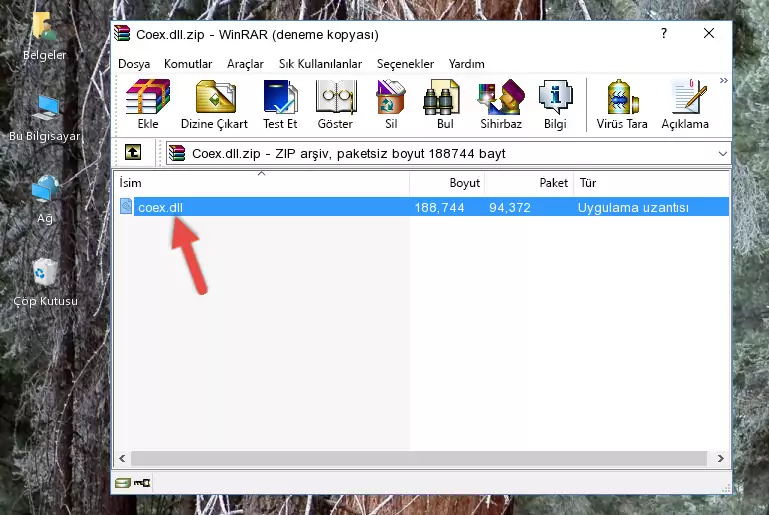Select the Bu Bilgisayar desktop icon
The height and width of the screenshot is (515, 769).
(x=45, y=118)
